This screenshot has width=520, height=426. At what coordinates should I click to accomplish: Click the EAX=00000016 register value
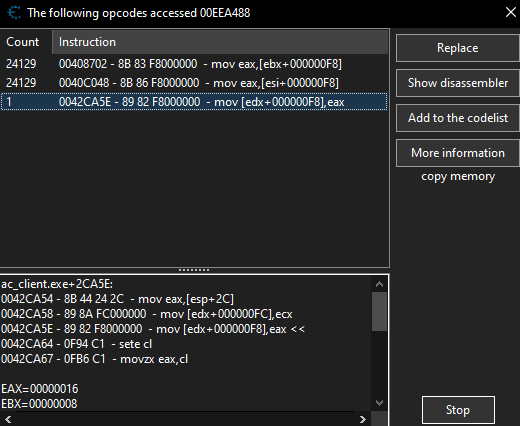point(40,389)
